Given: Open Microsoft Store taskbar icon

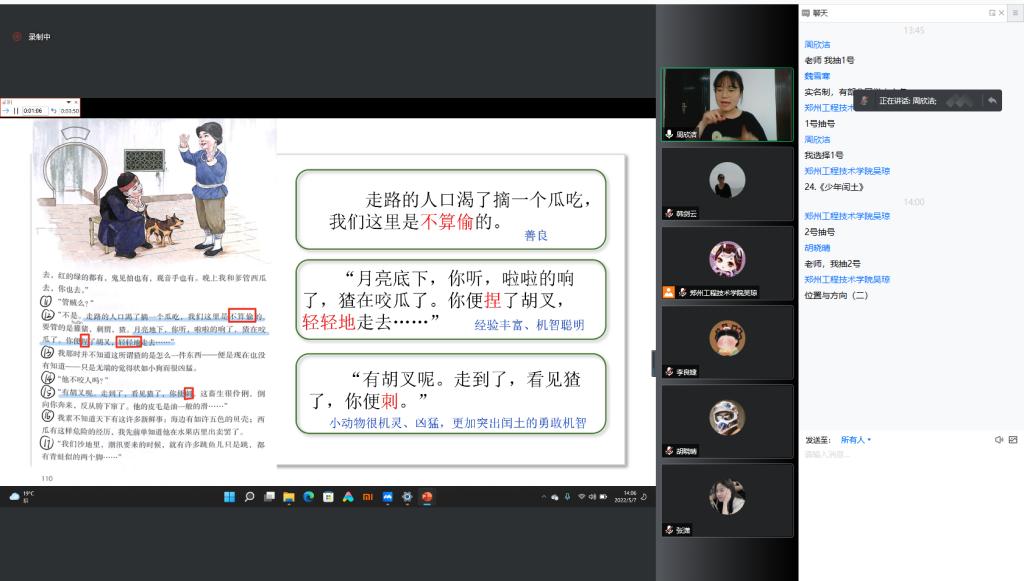Looking at the screenshot, I should (328, 497).
